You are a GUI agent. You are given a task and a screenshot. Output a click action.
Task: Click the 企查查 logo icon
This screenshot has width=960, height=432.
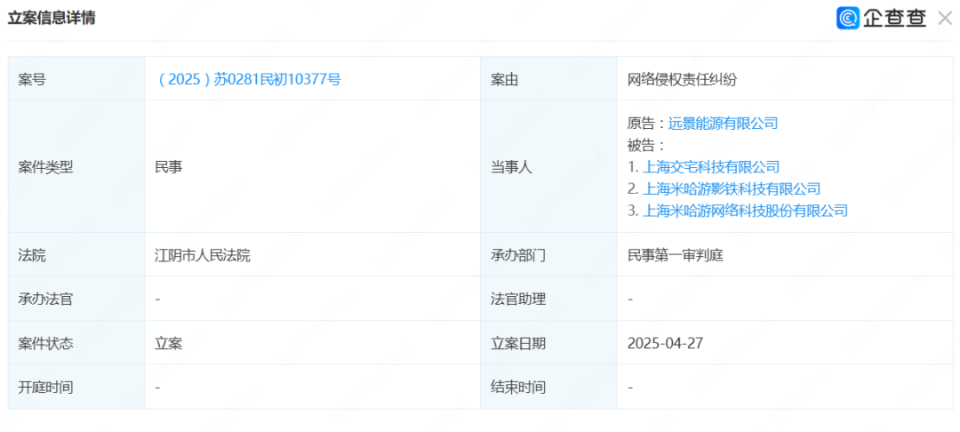[x=848, y=18]
